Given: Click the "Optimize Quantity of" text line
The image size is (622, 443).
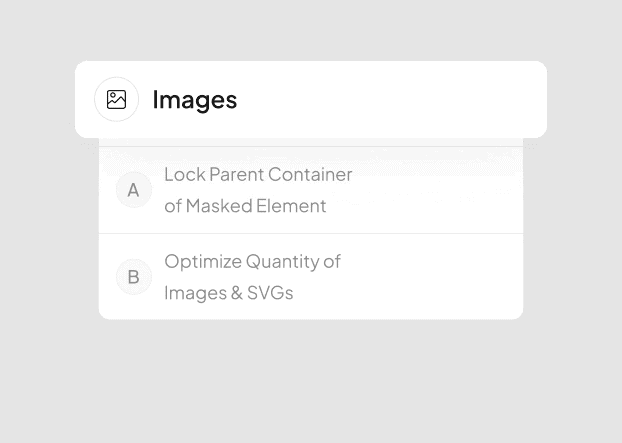Looking at the screenshot, I should pyautogui.click(x=252, y=261).
